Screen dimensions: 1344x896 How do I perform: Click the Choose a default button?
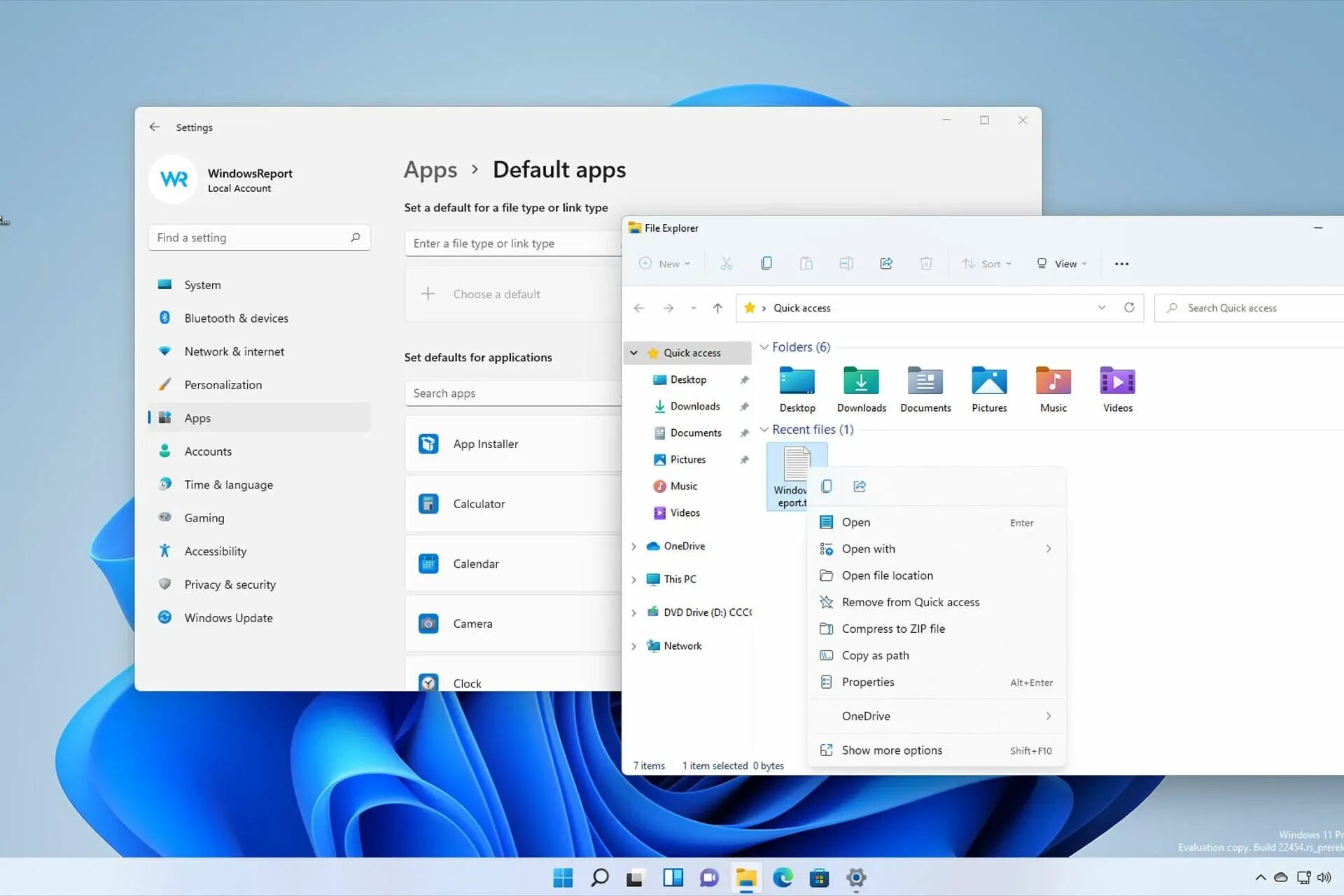click(x=496, y=295)
